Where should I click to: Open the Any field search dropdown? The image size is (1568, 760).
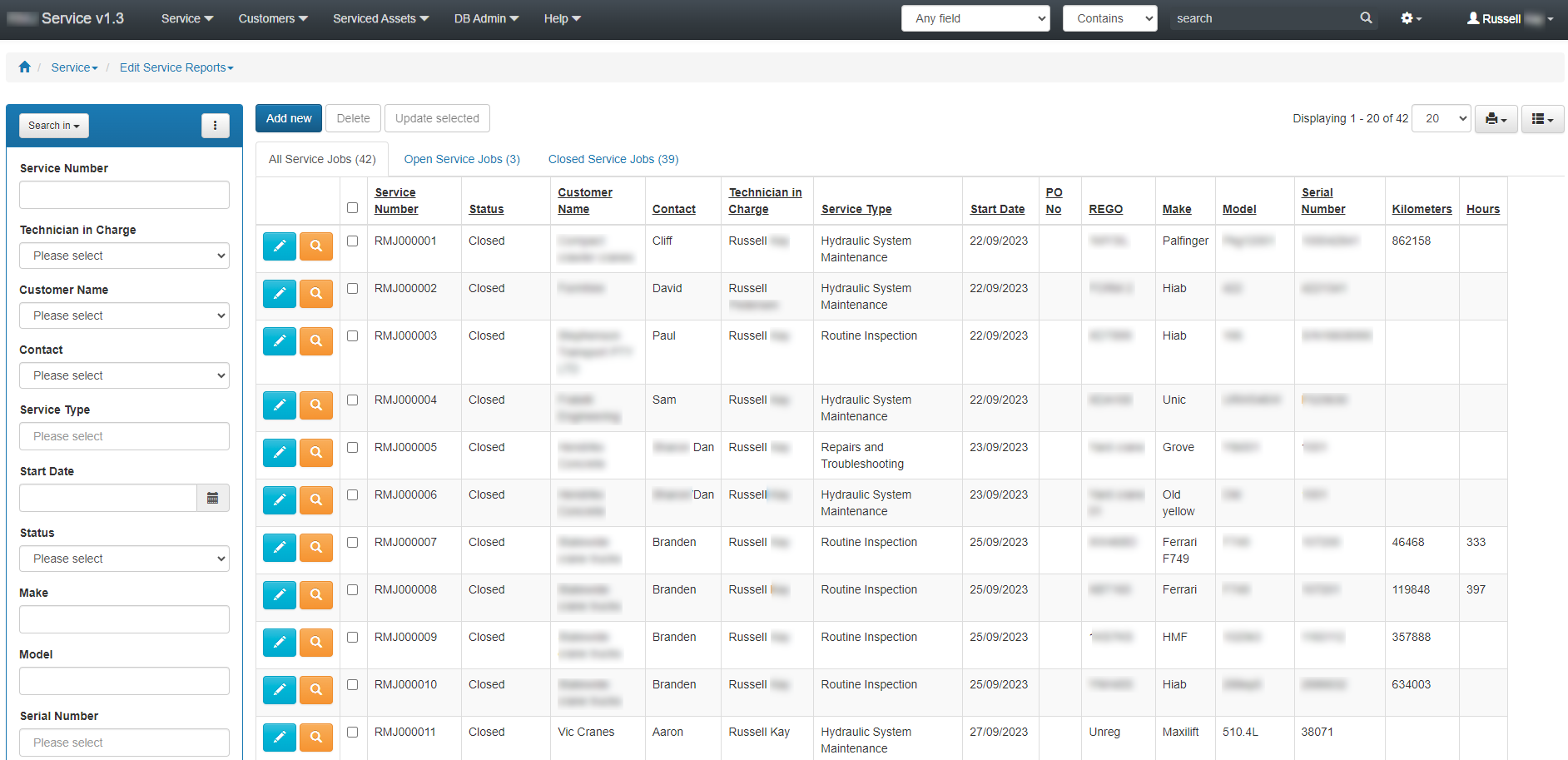tap(975, 18)
